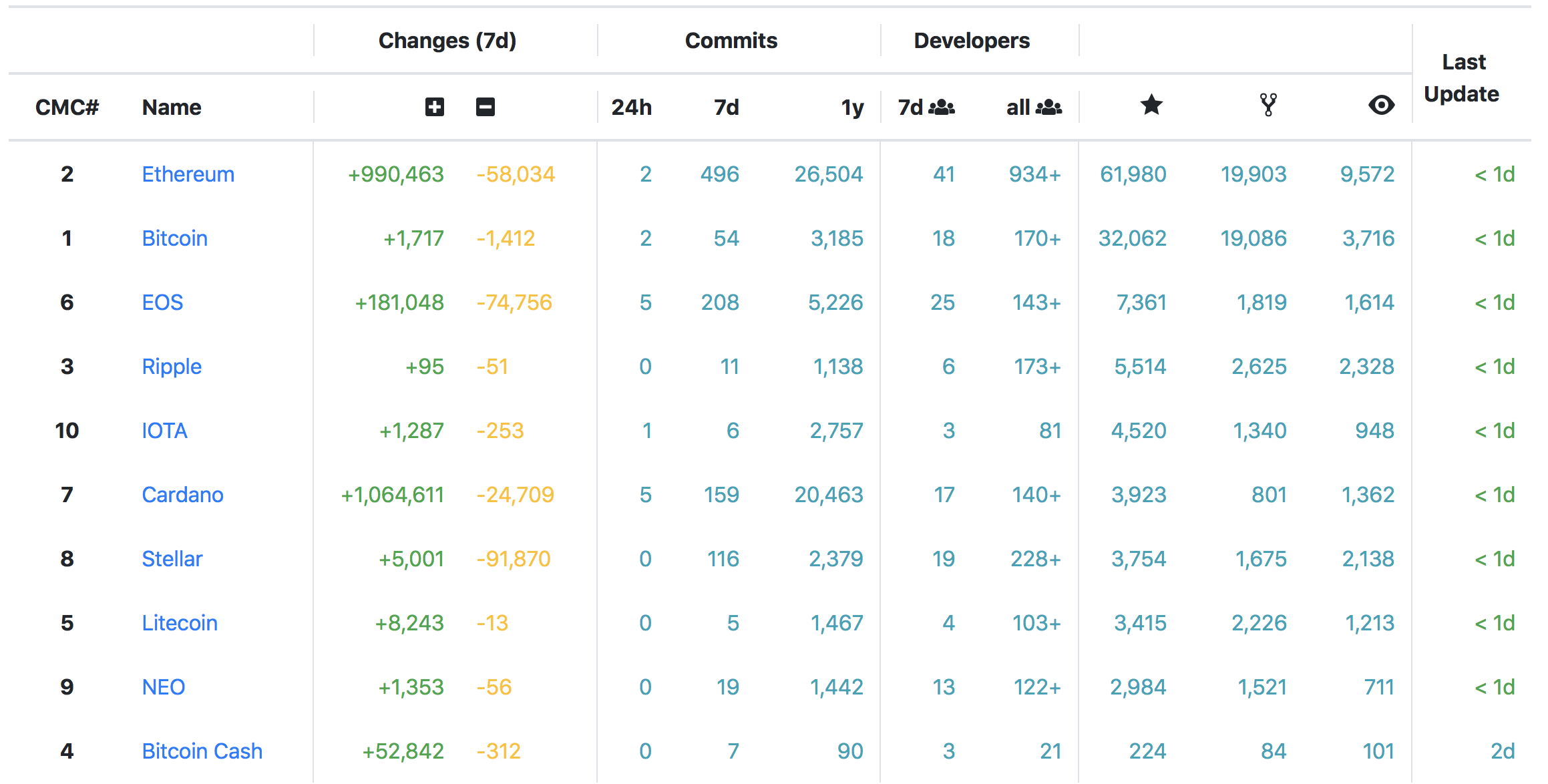Image resolution: width=1548 pixels, height=784 pixels.
Task: Open the Ripple link
Action: [172, 367]
